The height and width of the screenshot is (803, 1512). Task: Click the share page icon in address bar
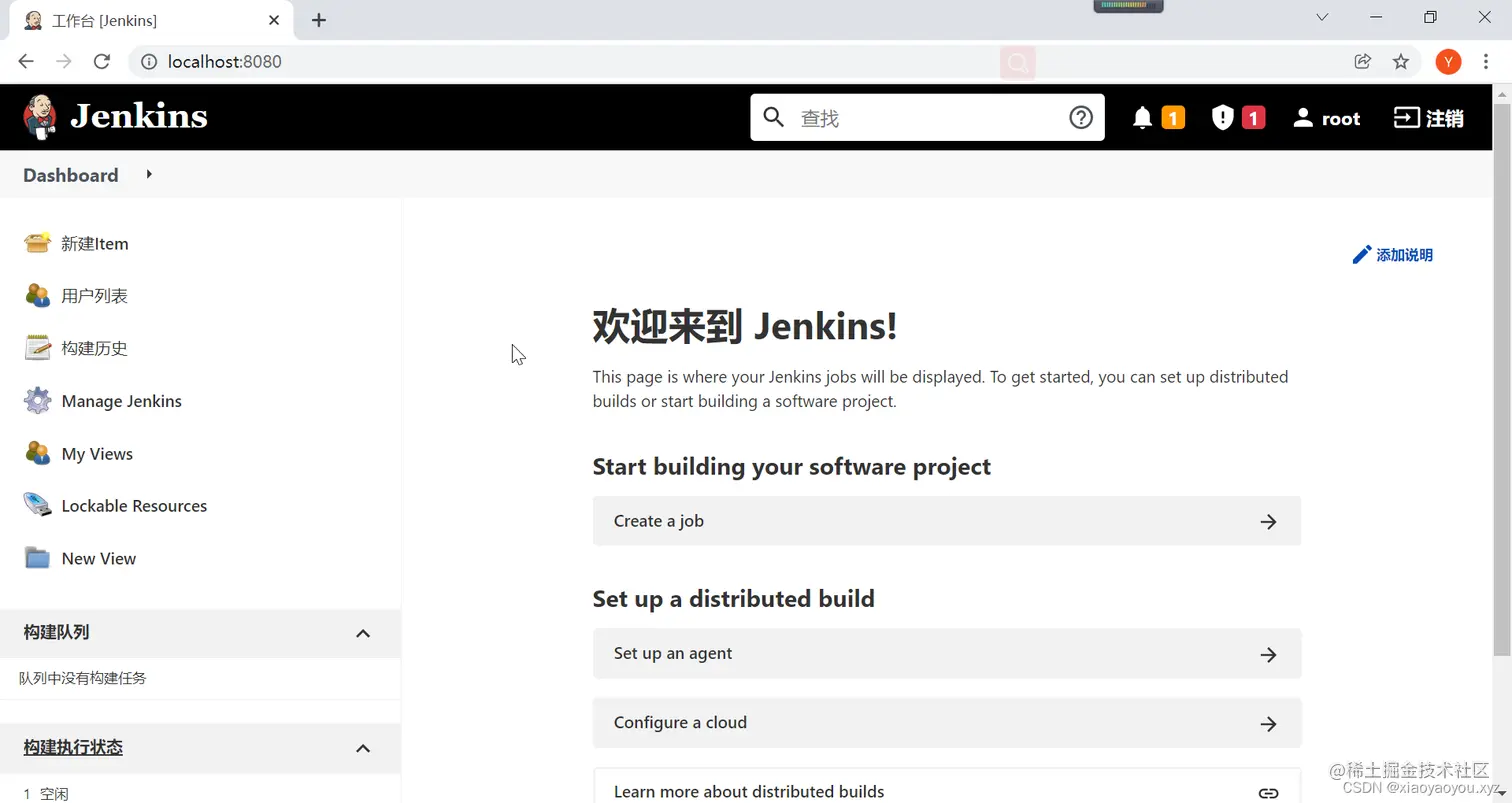pyautogui.click(x=1362, y=62)
